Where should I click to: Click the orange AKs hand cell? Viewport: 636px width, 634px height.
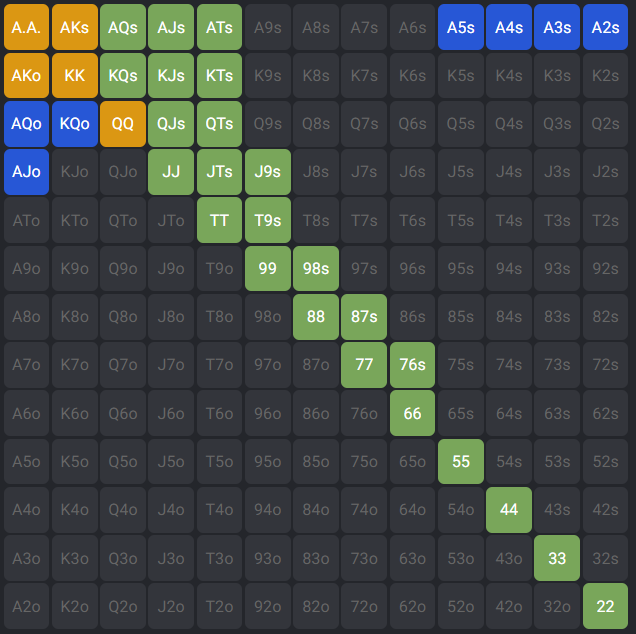click(74, 27)
